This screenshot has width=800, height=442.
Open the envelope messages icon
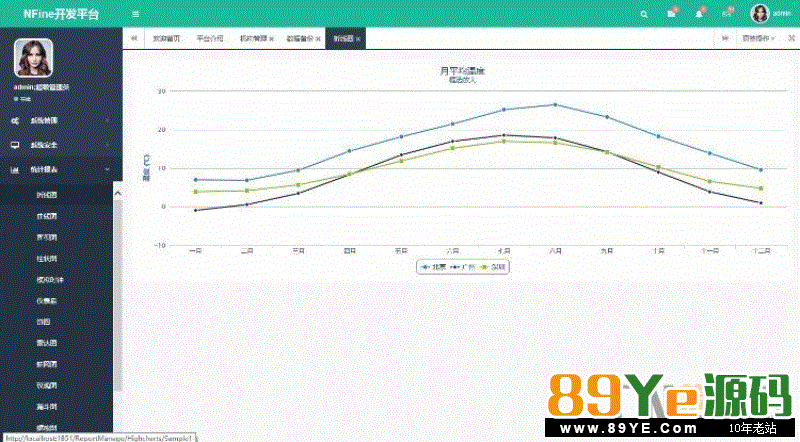click(x=671, y=14)
